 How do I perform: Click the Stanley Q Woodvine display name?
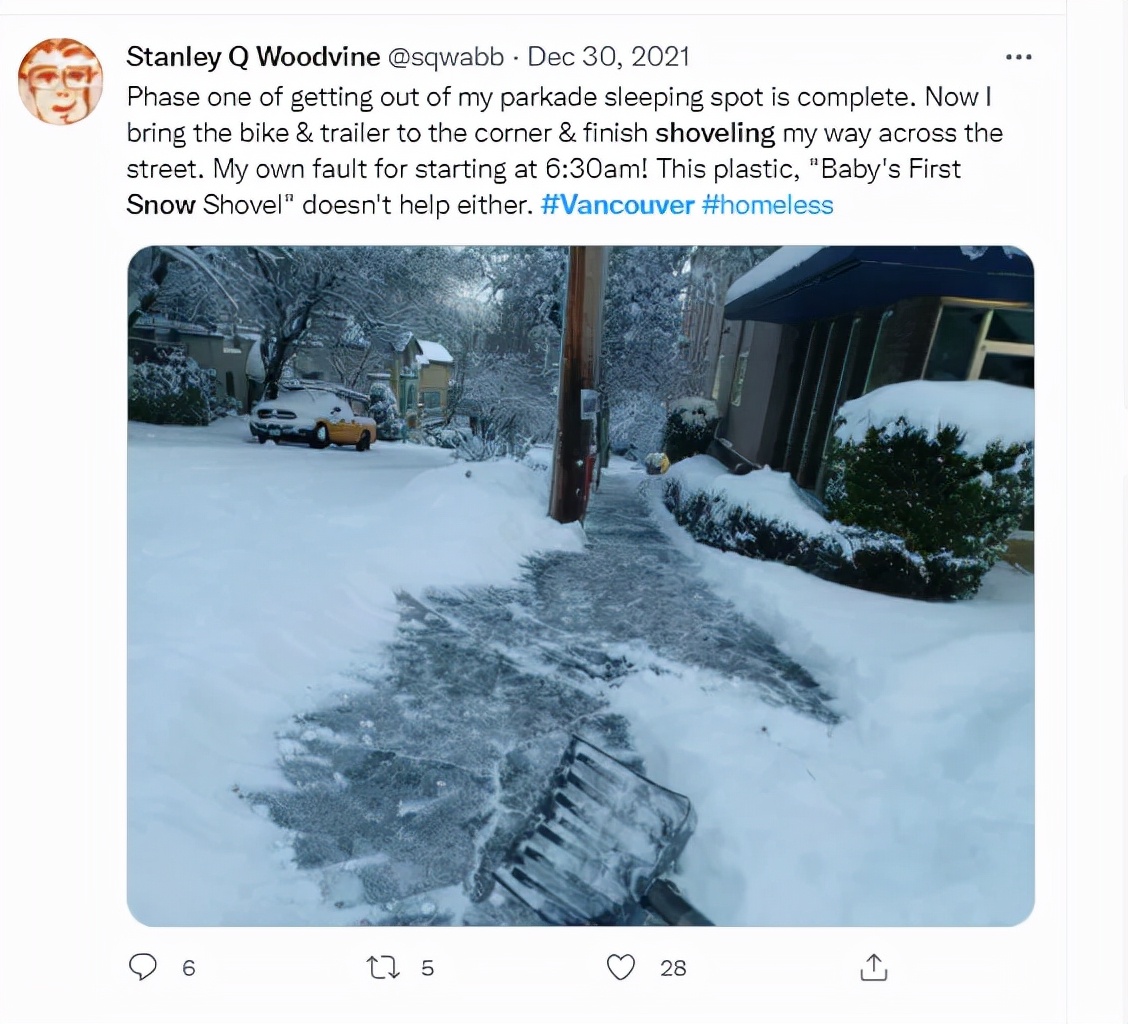pyautogui.click(x=253, y=56)
